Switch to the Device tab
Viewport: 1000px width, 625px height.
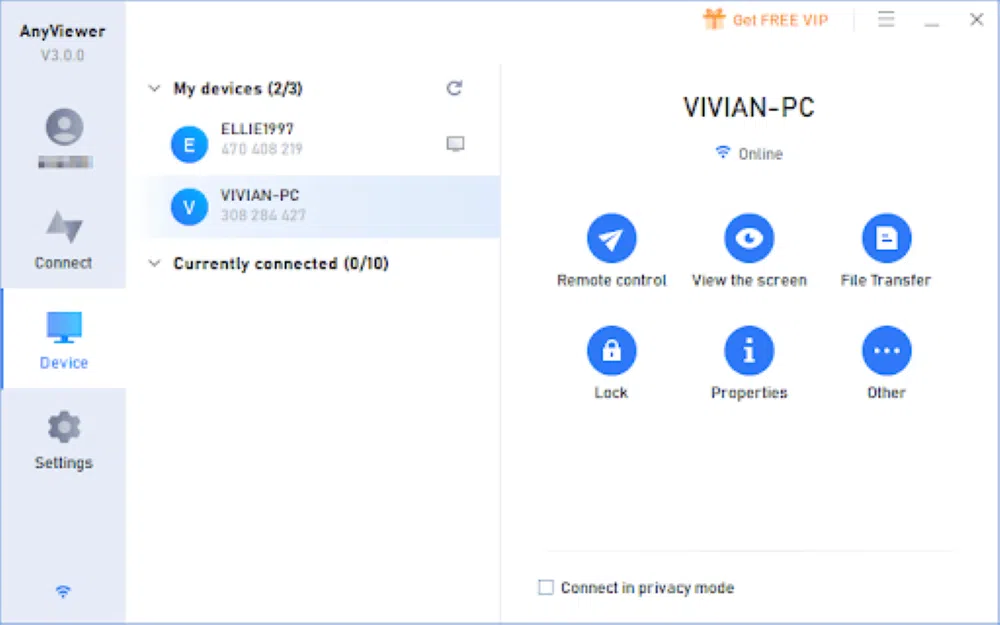(64, 339)
